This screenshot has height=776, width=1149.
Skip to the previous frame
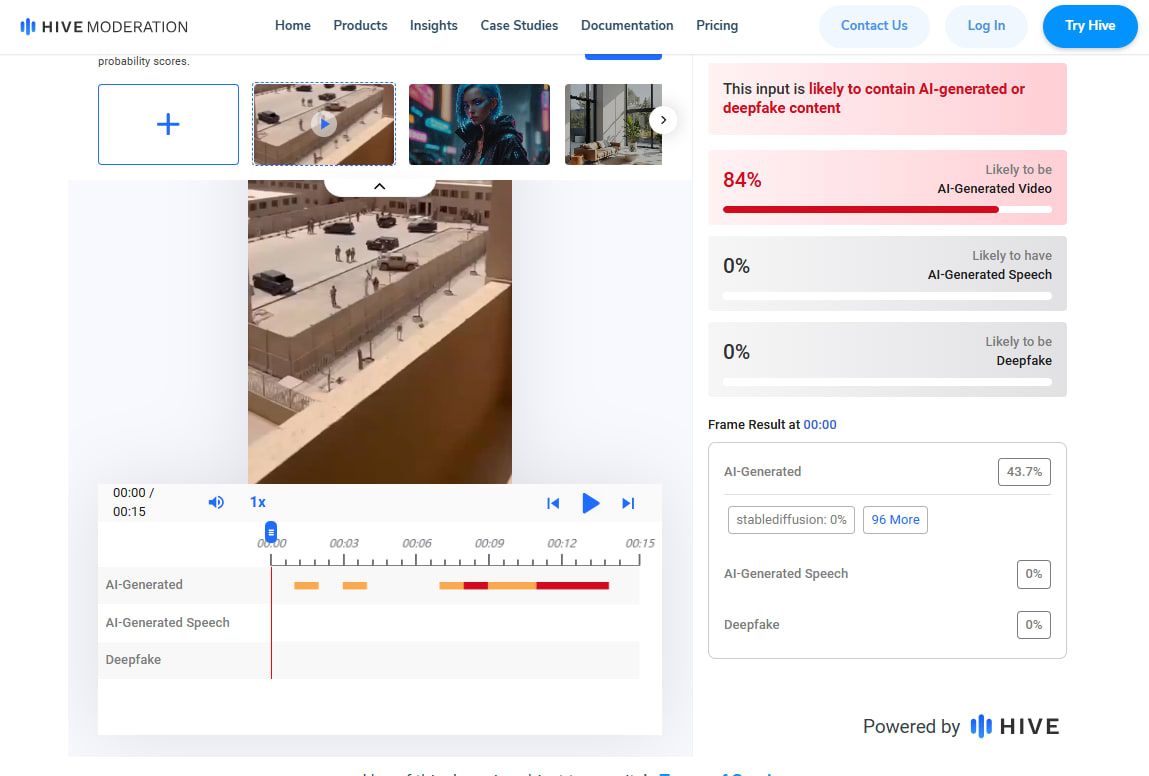point(553,503)
